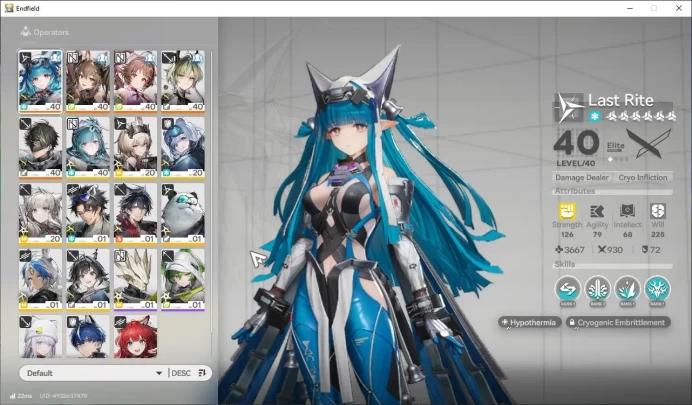
Task: Choose operator with blue sunglasses on head
Action: coord(88,214)
